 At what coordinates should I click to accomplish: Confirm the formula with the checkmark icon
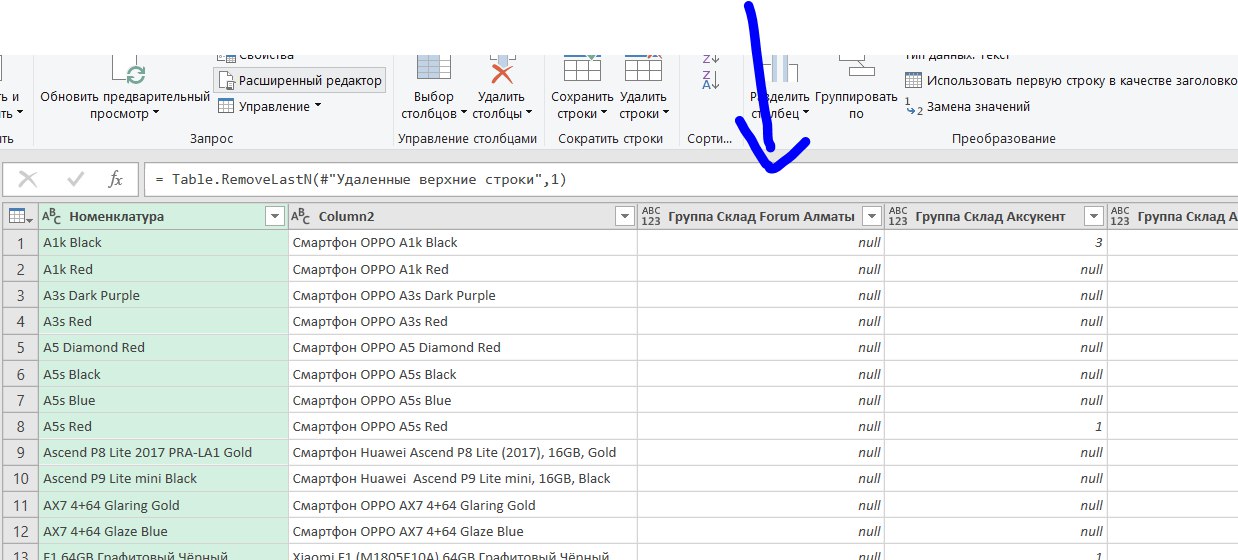click(x=75, y=179)
